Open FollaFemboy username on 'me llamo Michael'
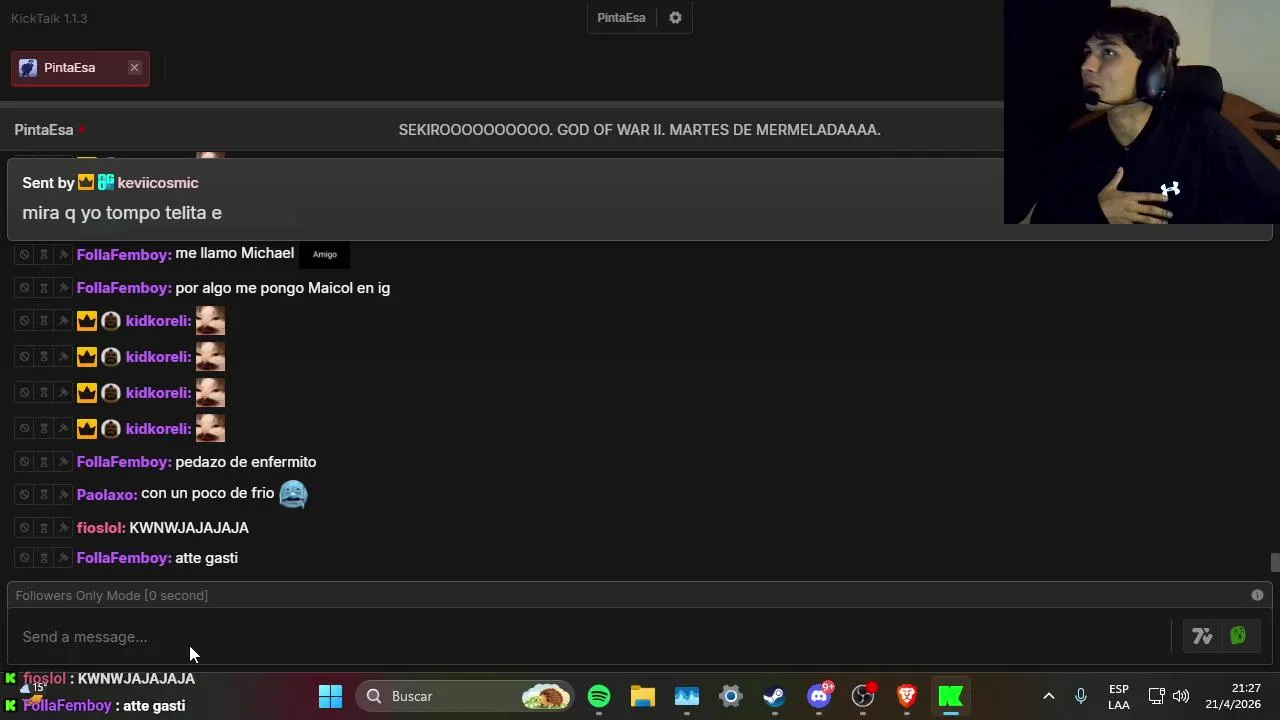Image resolution: width=1280 pixels, height=720 pixels. click(124, 255)
